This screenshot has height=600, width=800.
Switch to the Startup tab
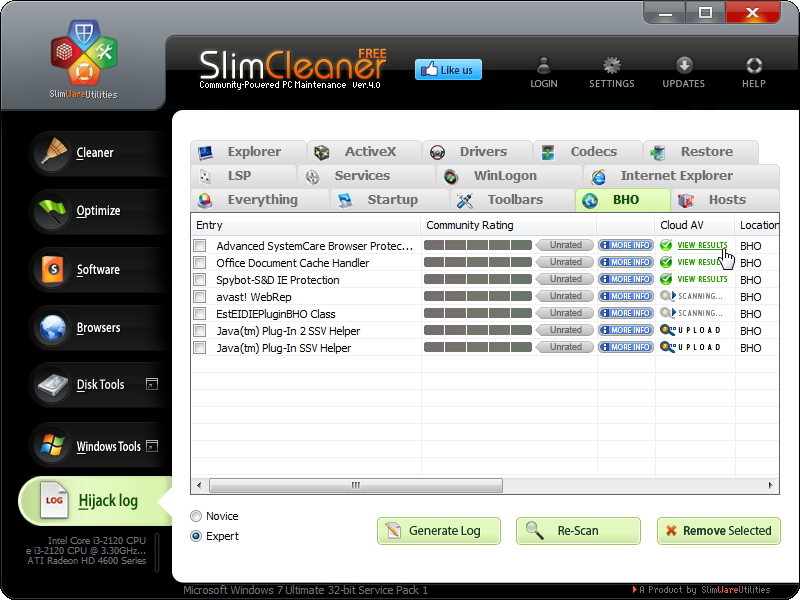click(390, 199)
